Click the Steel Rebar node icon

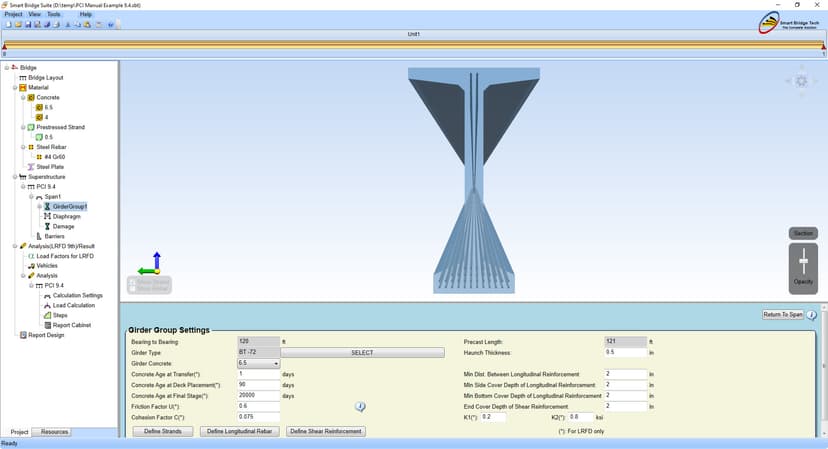(x=31, y=147)
